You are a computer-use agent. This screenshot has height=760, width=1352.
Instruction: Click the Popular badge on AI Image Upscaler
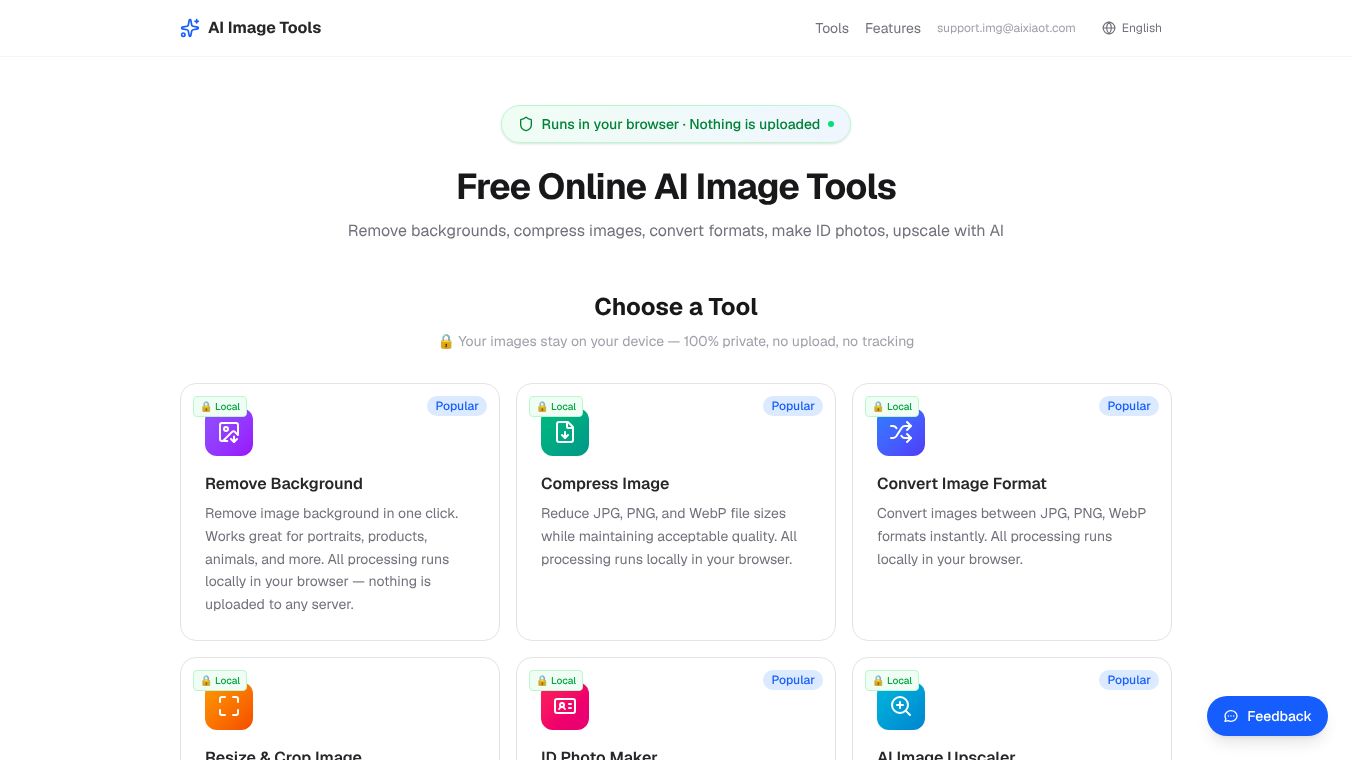point(1129,680)
